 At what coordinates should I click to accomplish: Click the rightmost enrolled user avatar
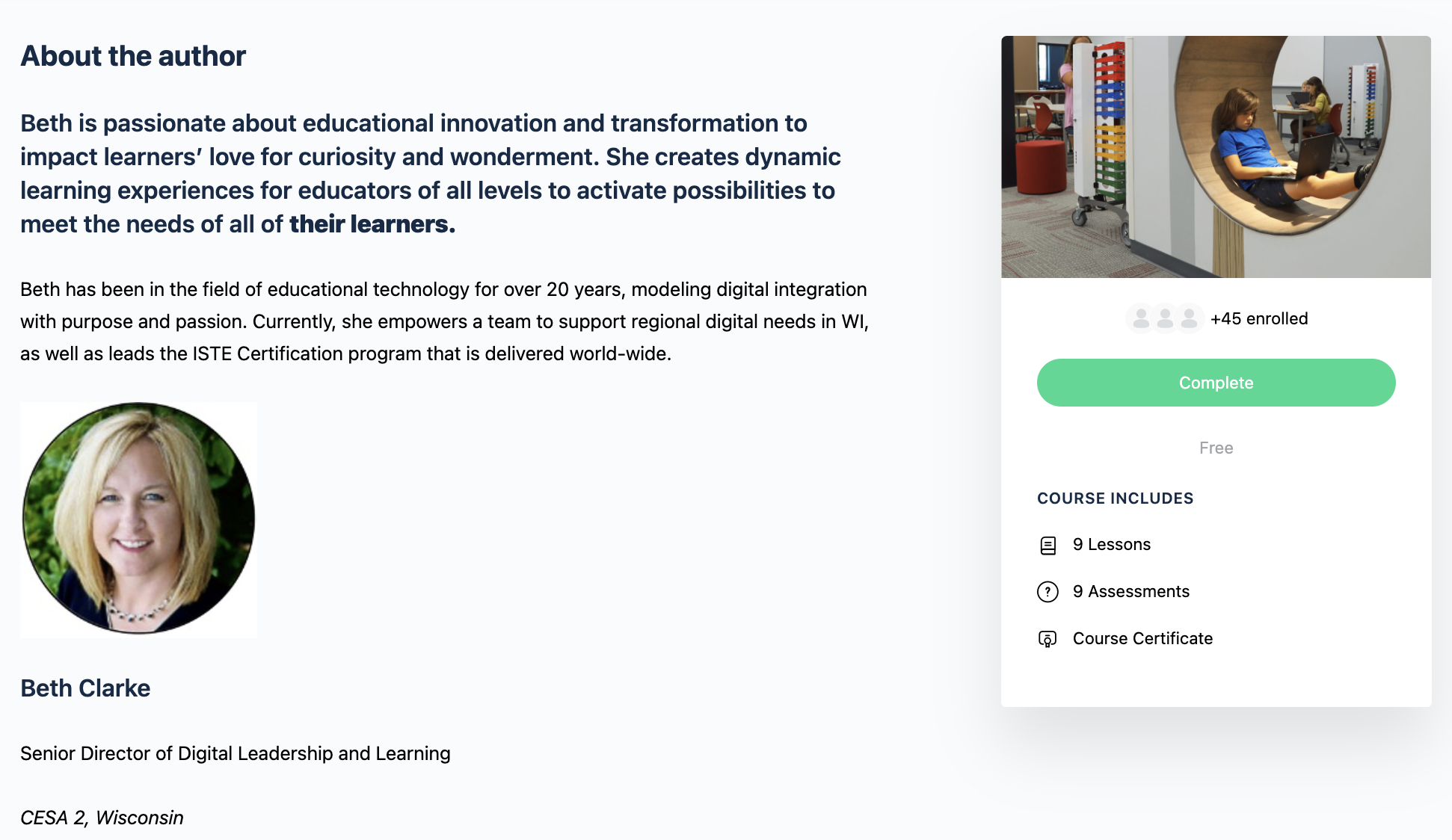coord(1189,318)
